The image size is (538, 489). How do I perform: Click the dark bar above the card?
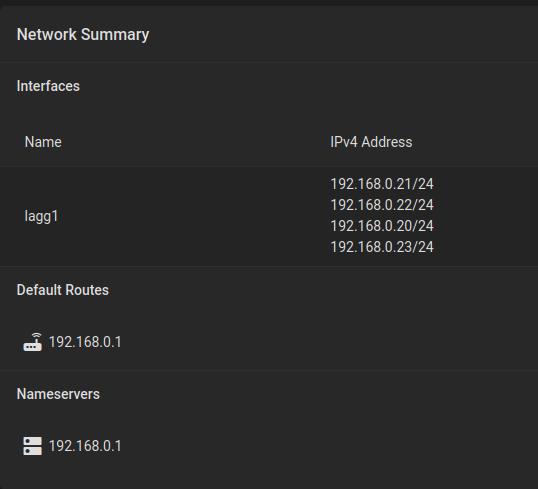269,3
